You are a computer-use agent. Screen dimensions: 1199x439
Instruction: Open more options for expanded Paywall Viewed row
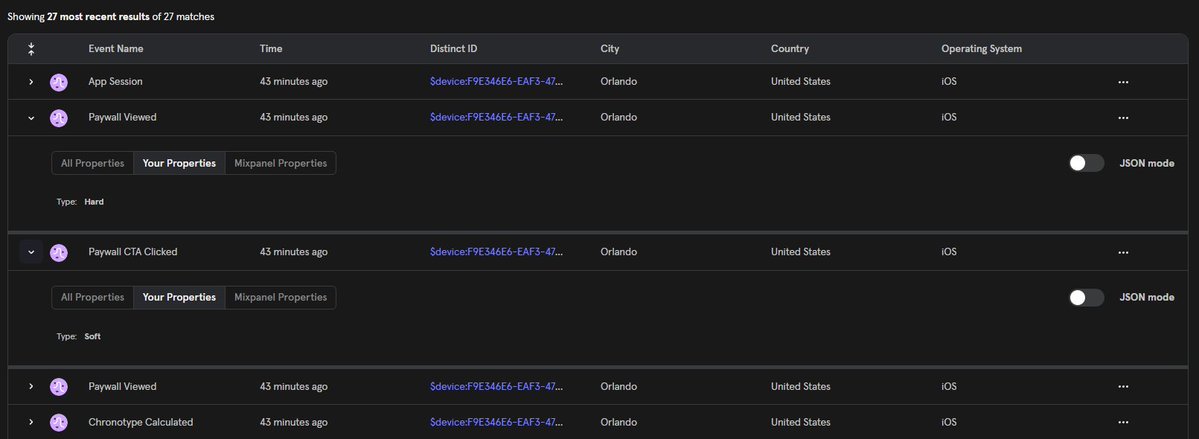point(1123,118)
